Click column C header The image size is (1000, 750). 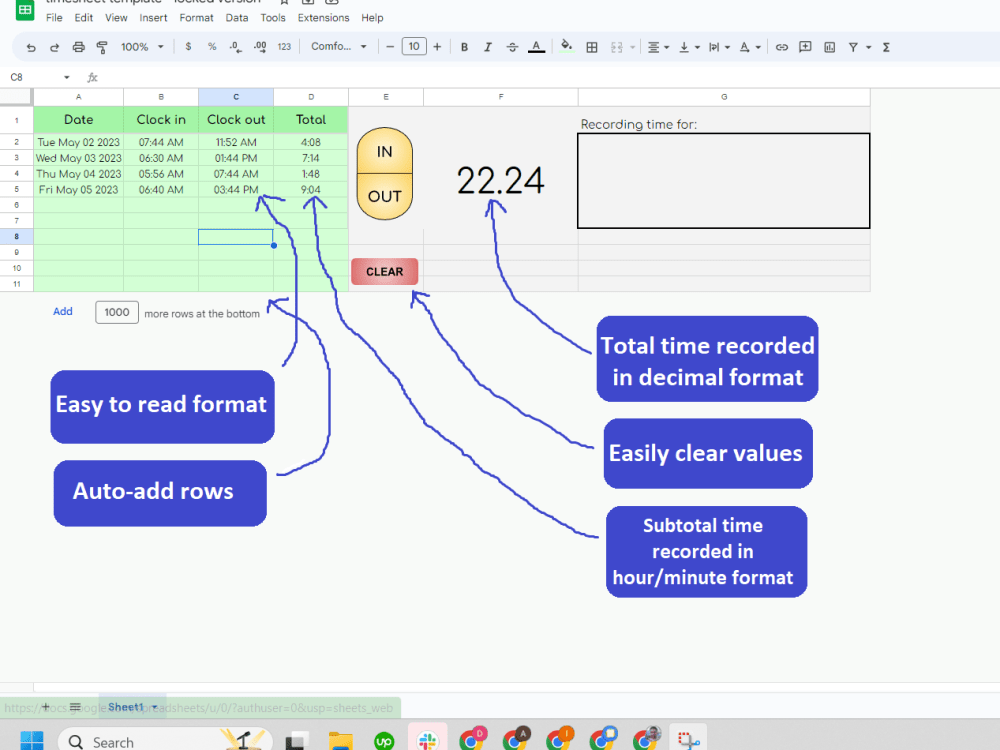coord(236,97)
